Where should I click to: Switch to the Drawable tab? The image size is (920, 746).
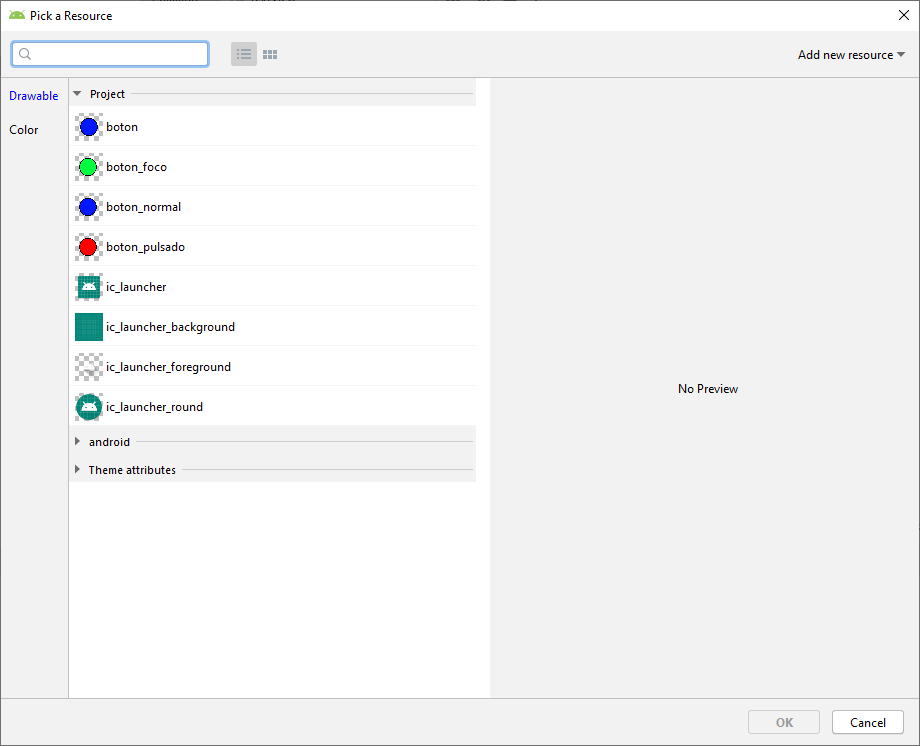tap(34, 96)
